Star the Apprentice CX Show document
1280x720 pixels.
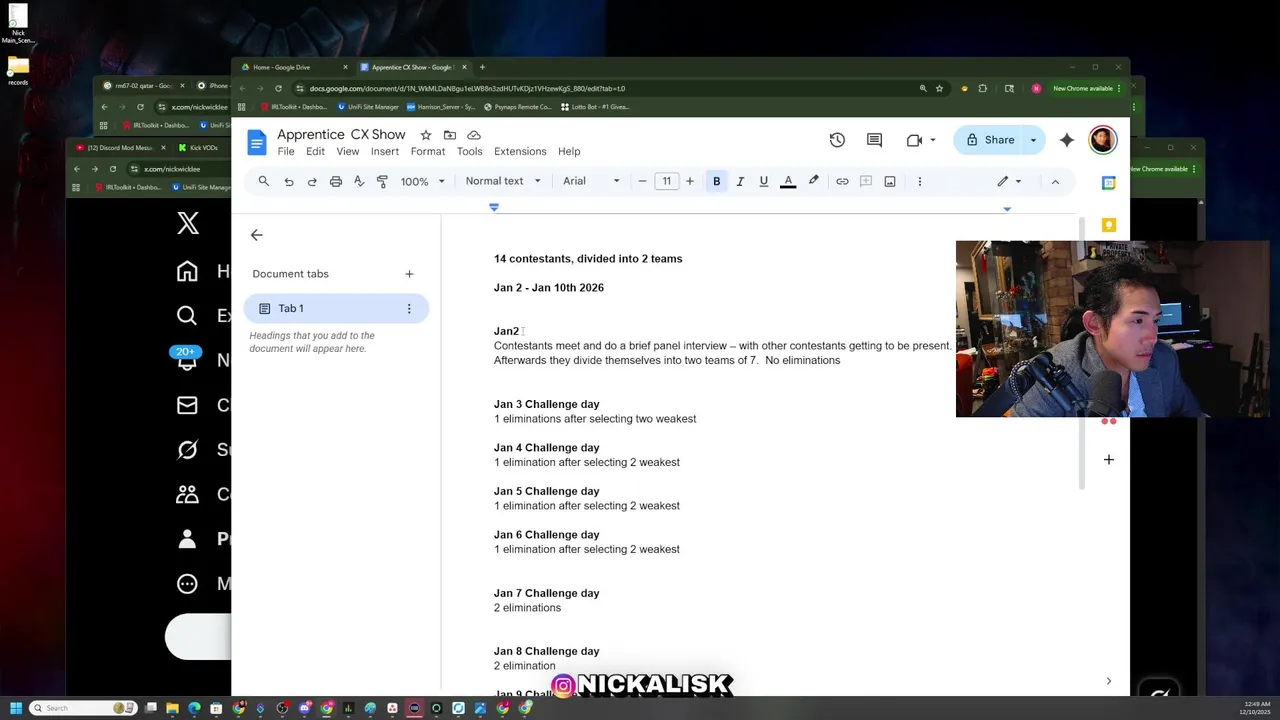(x=426, y=135)
